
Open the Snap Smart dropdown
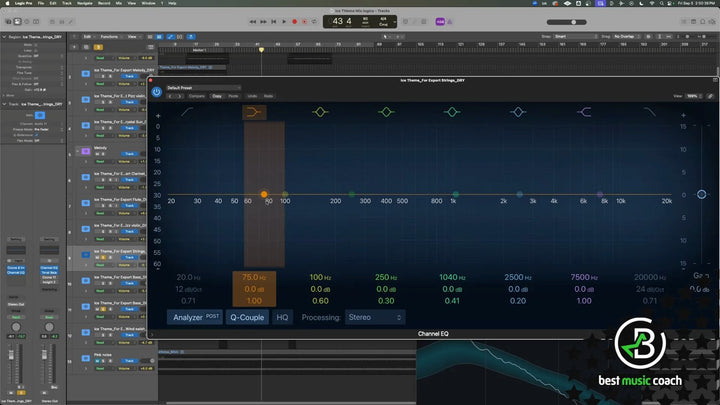[576, 36]
